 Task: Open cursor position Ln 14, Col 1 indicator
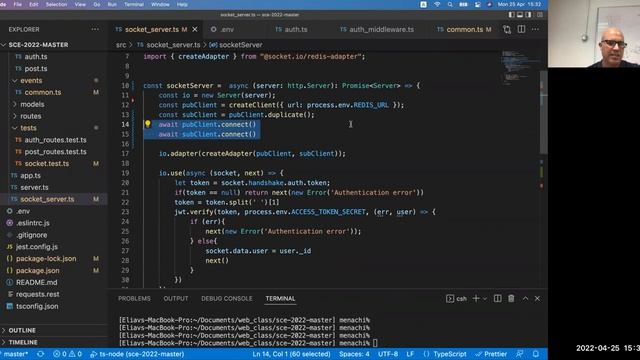click(x=291, y=354)
